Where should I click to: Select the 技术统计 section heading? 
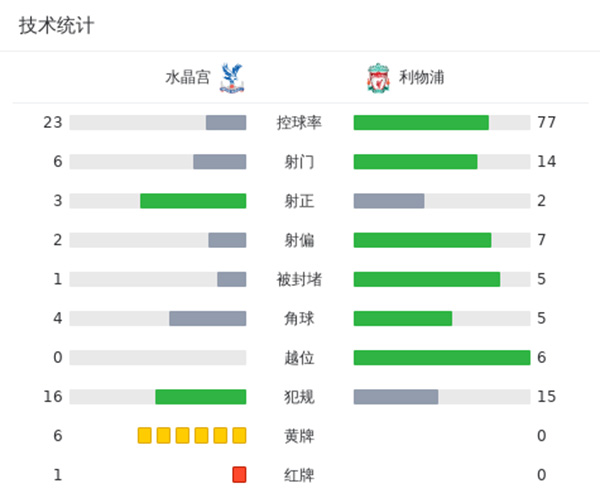(x=56, y=26)
